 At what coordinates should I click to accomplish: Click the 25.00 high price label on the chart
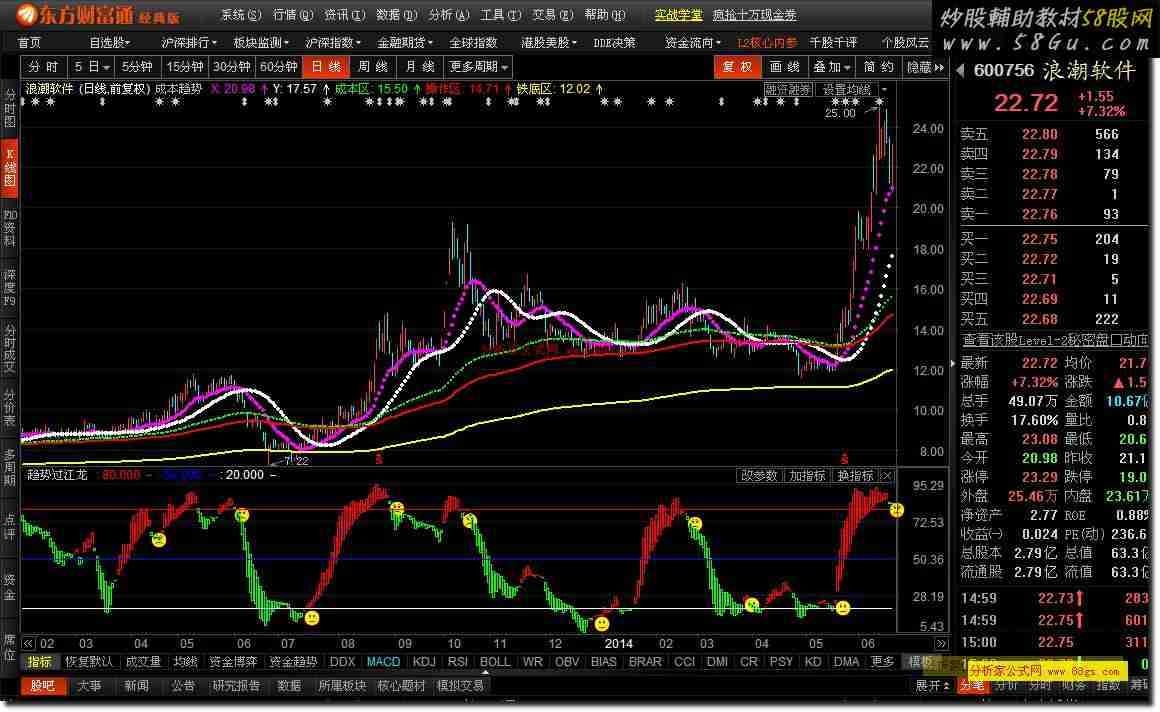tap(840, 113)
